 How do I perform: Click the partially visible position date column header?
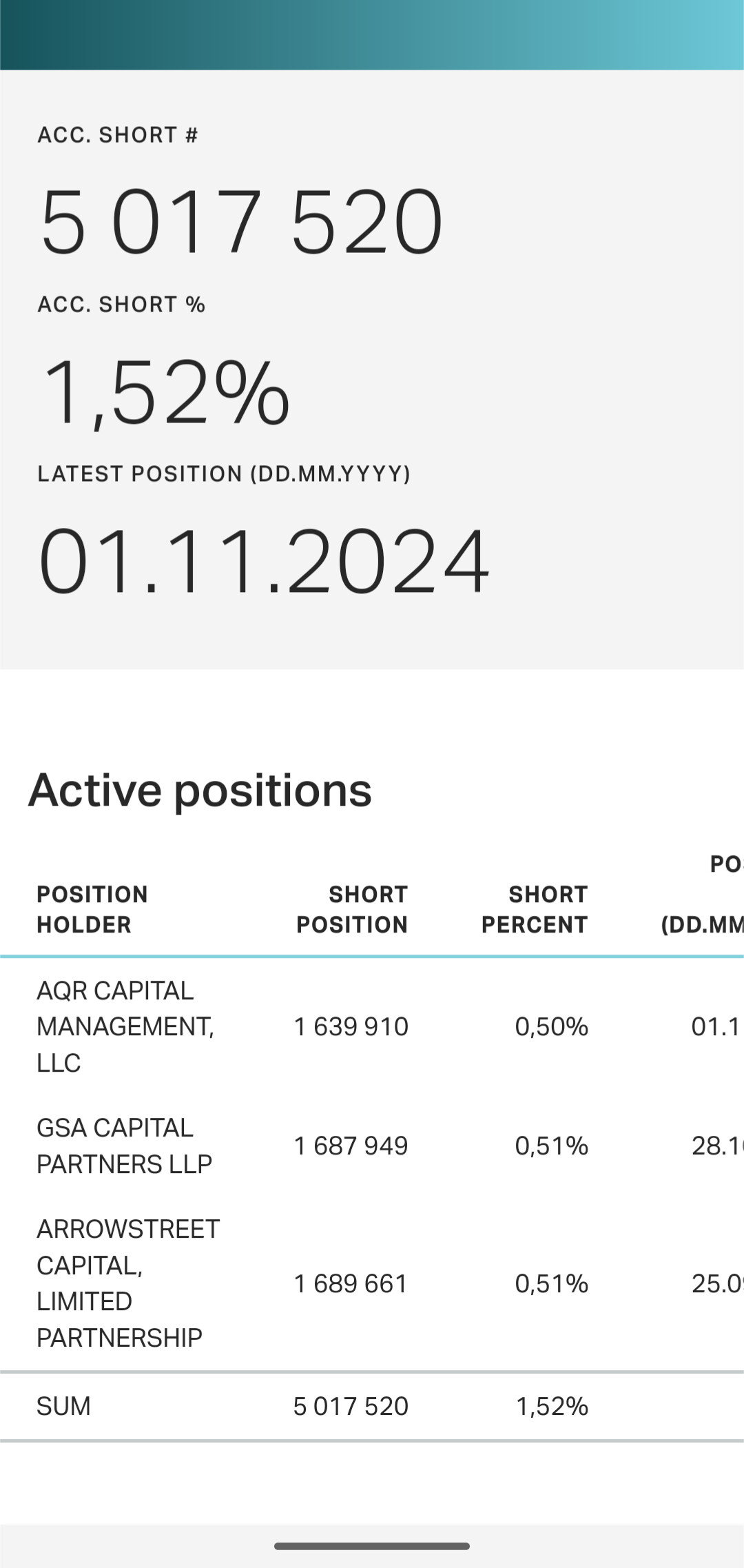(x=703, y=894)
